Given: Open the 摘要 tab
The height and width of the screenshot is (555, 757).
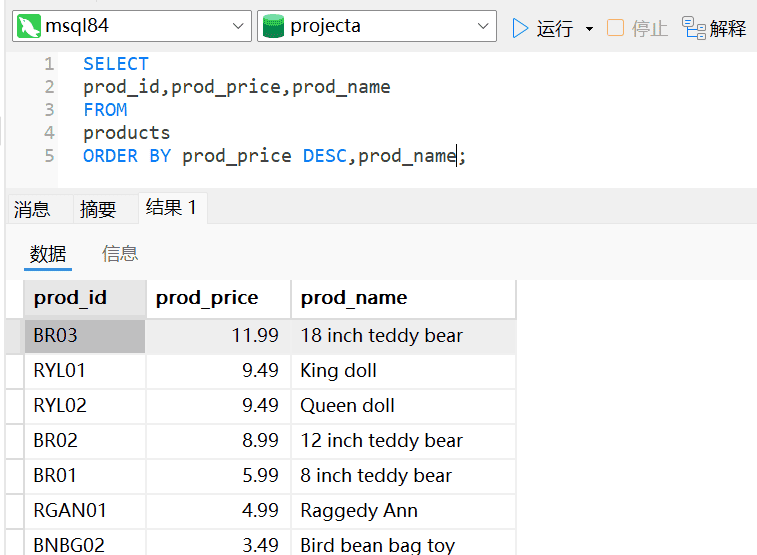Looking at the screenshot, I should [98, 209].
